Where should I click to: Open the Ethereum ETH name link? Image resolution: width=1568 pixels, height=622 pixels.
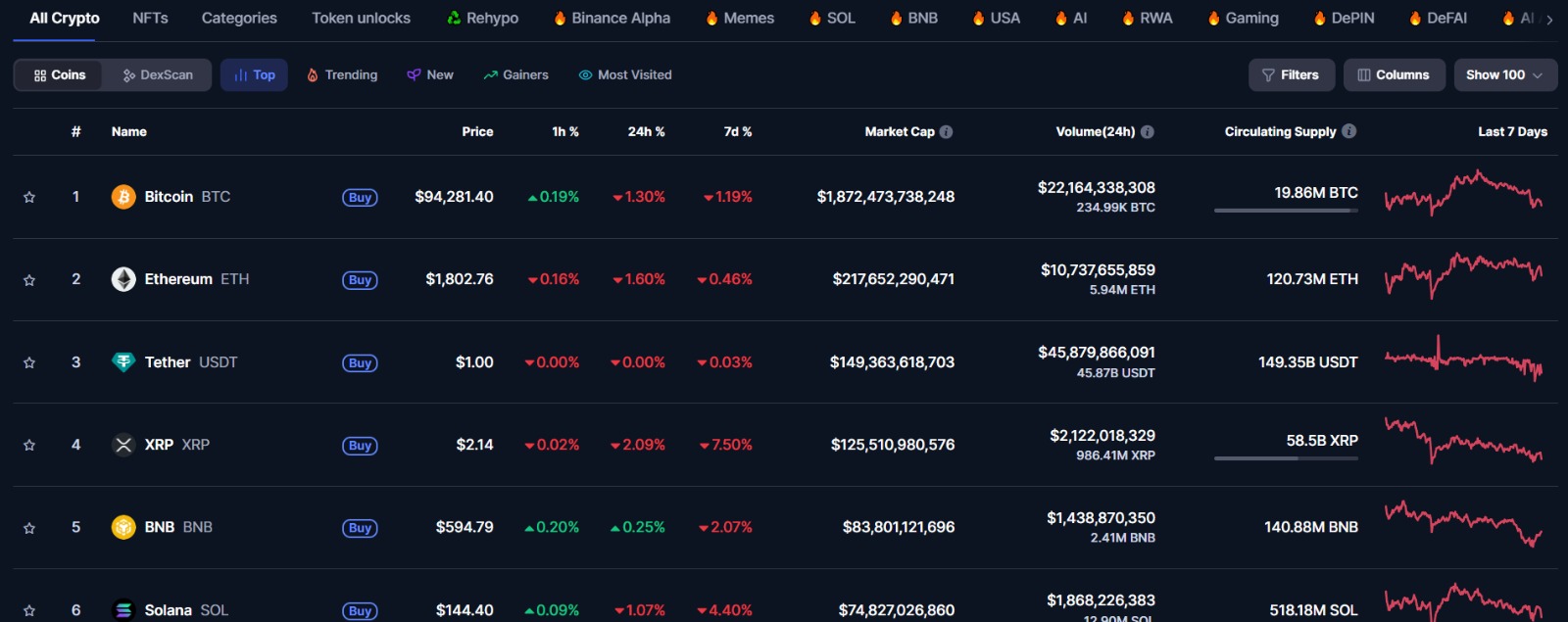pos(197,279)
